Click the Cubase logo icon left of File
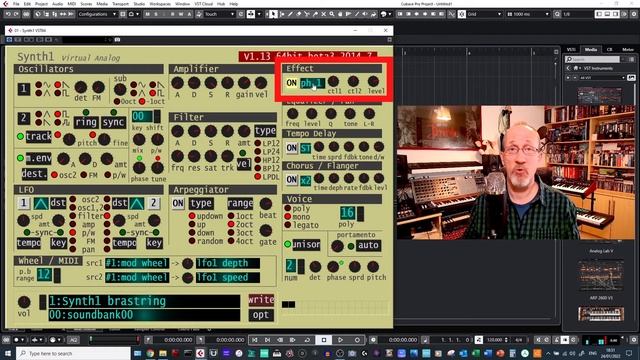This screenshot has width=640, height=360. point(5,4)
